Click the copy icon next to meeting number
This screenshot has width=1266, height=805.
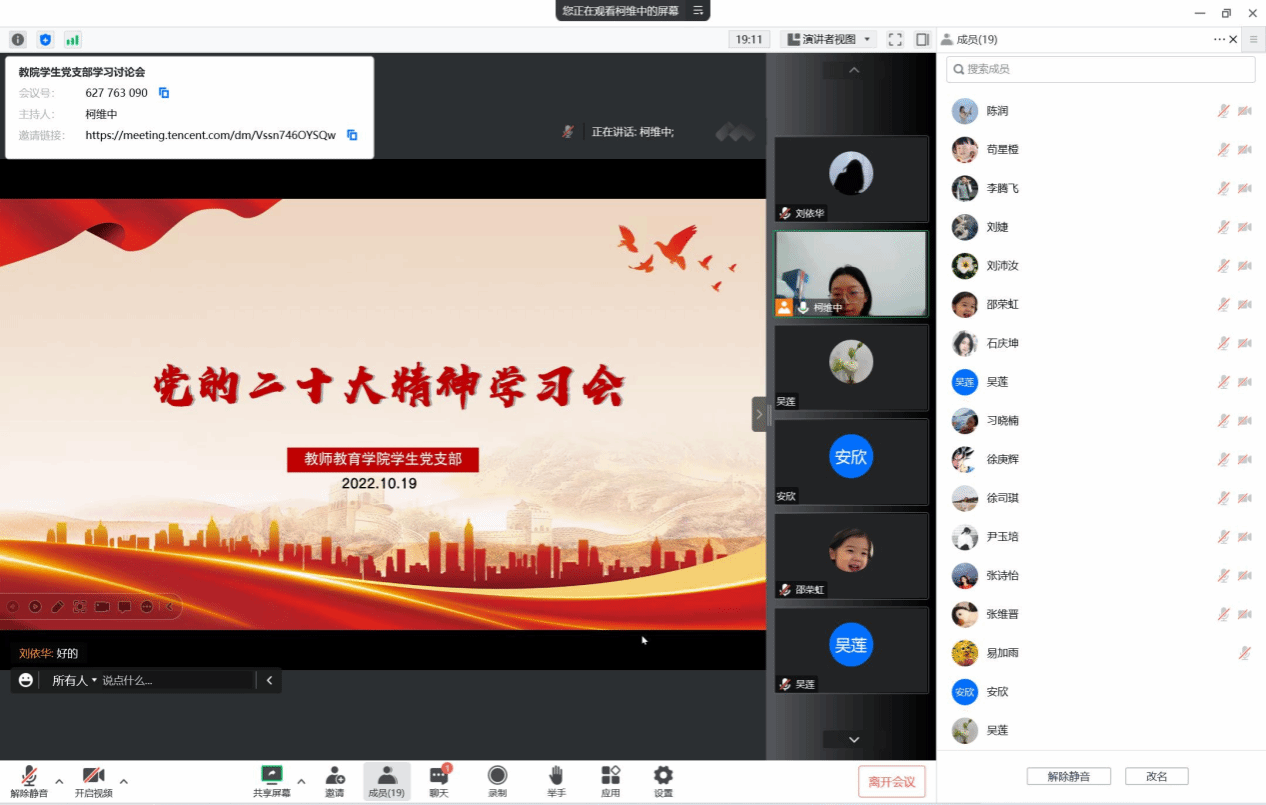[164, 93]
